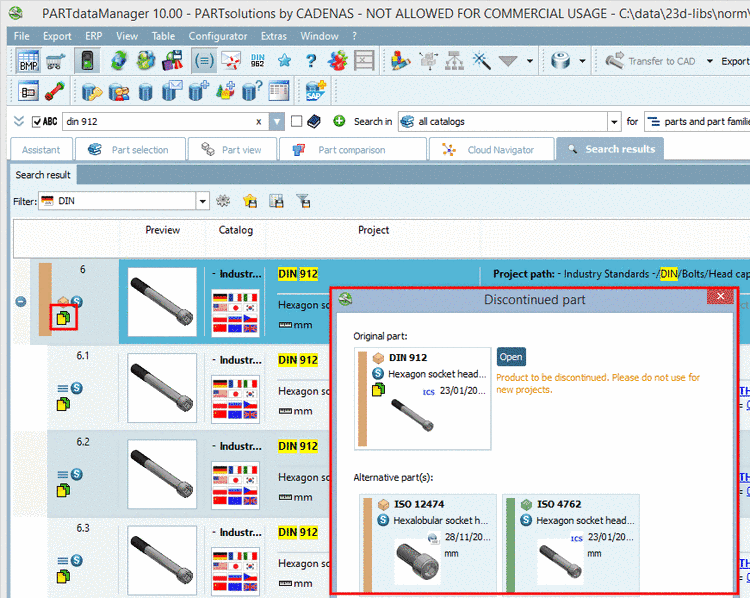750x598 pixels.
Task: Click the database with envelope icon
Action: pyautogui.click(x=172, y=91)
